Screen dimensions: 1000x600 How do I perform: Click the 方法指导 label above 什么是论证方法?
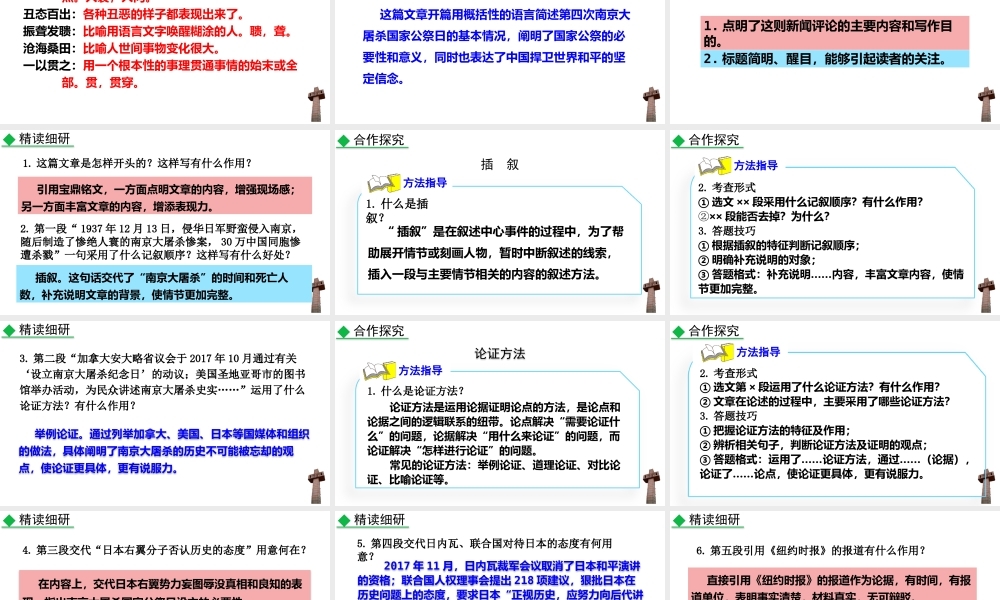(x=420, y=370)
